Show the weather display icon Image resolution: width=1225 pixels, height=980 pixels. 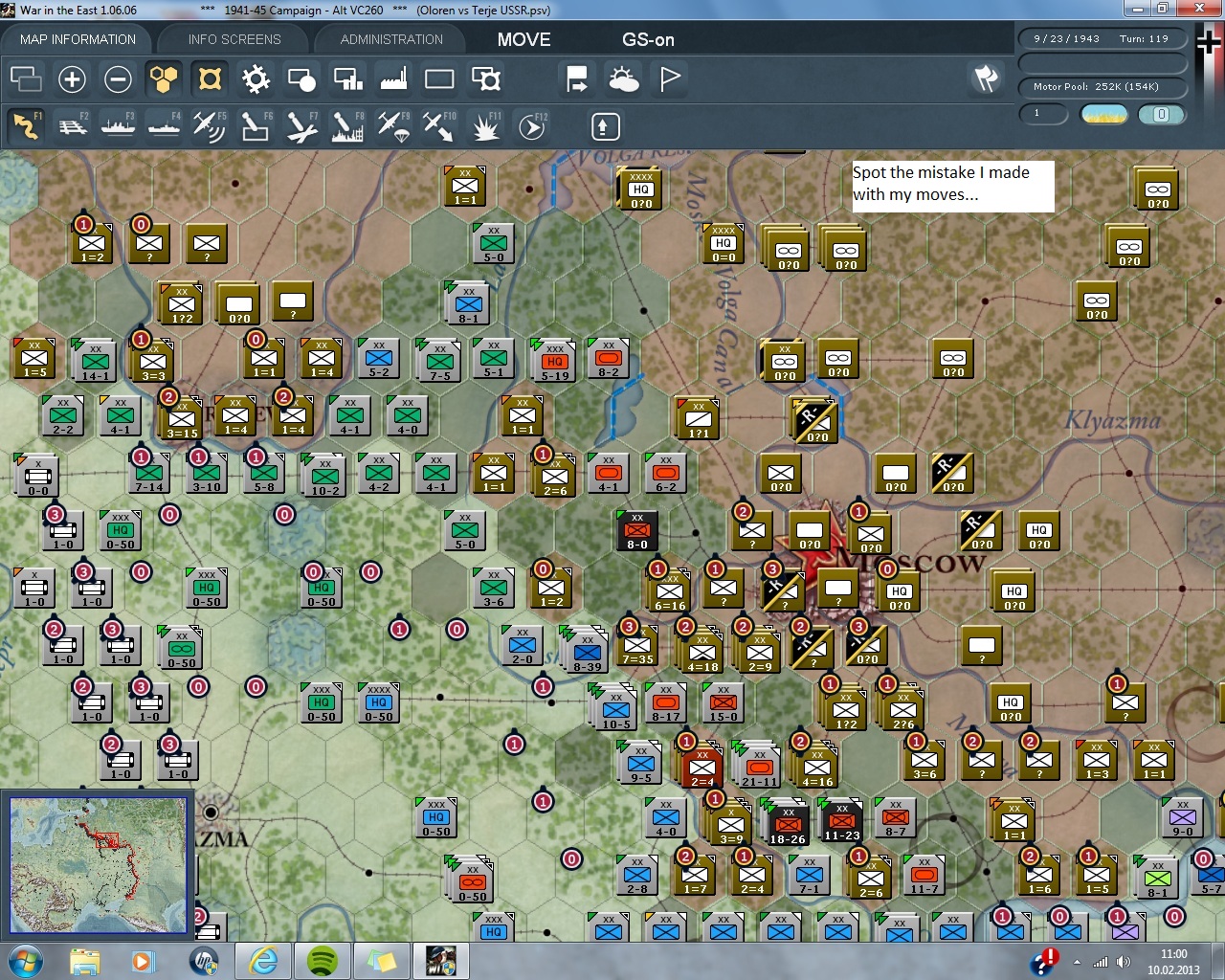pos(624,79)
